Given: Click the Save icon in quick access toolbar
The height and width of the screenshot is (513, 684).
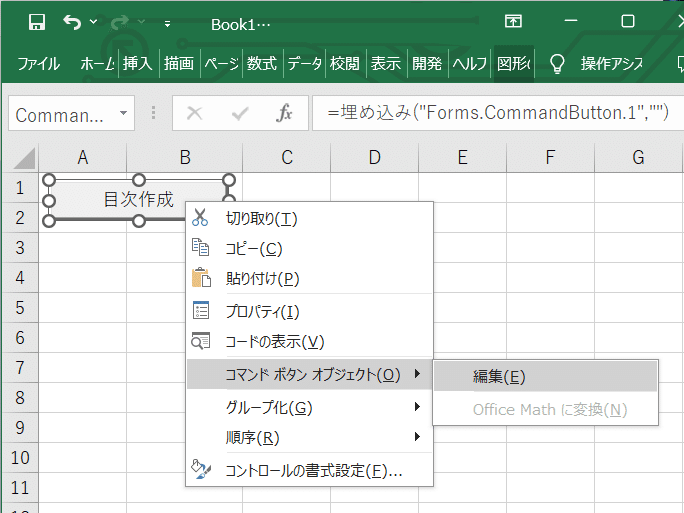Looking at the screenshot, I should (x=37, y=22).
